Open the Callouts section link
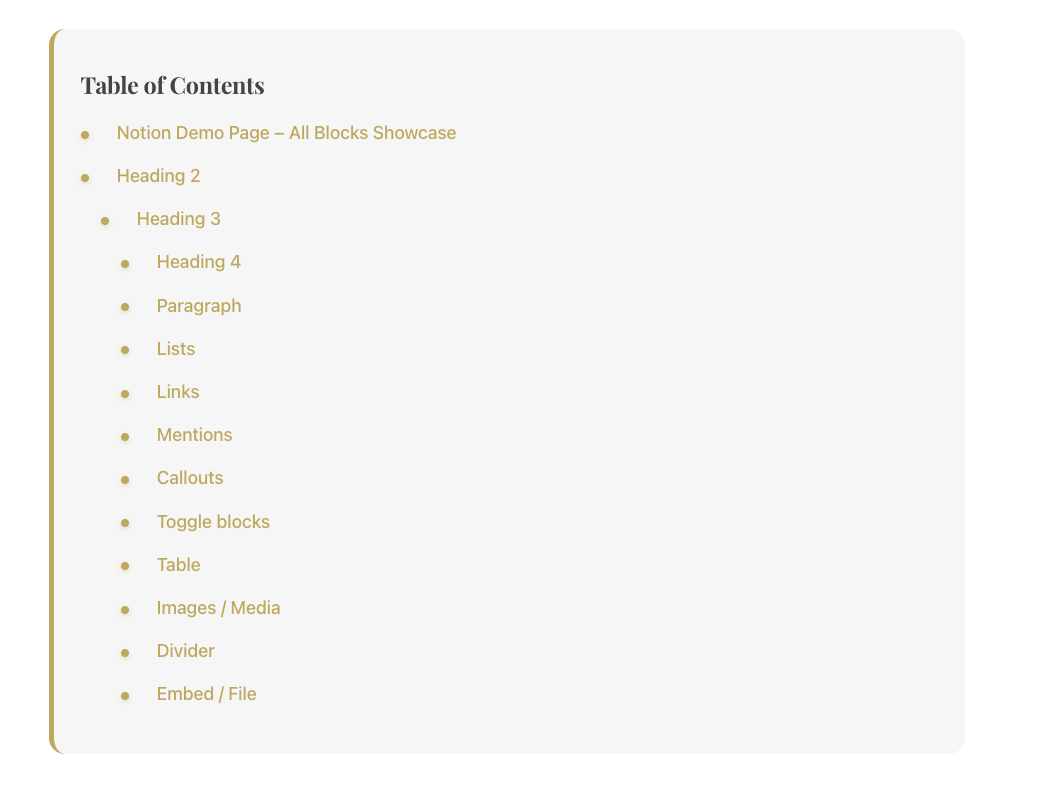Screen dimensions: 1062x803 click(x=190, y=477)
